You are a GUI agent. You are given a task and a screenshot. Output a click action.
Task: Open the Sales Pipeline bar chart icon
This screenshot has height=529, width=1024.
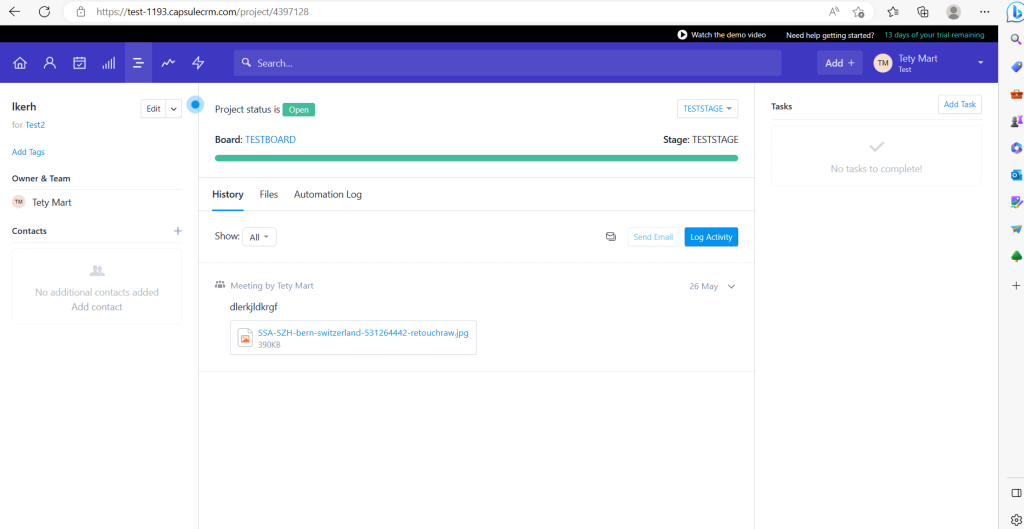click(108, 63)
